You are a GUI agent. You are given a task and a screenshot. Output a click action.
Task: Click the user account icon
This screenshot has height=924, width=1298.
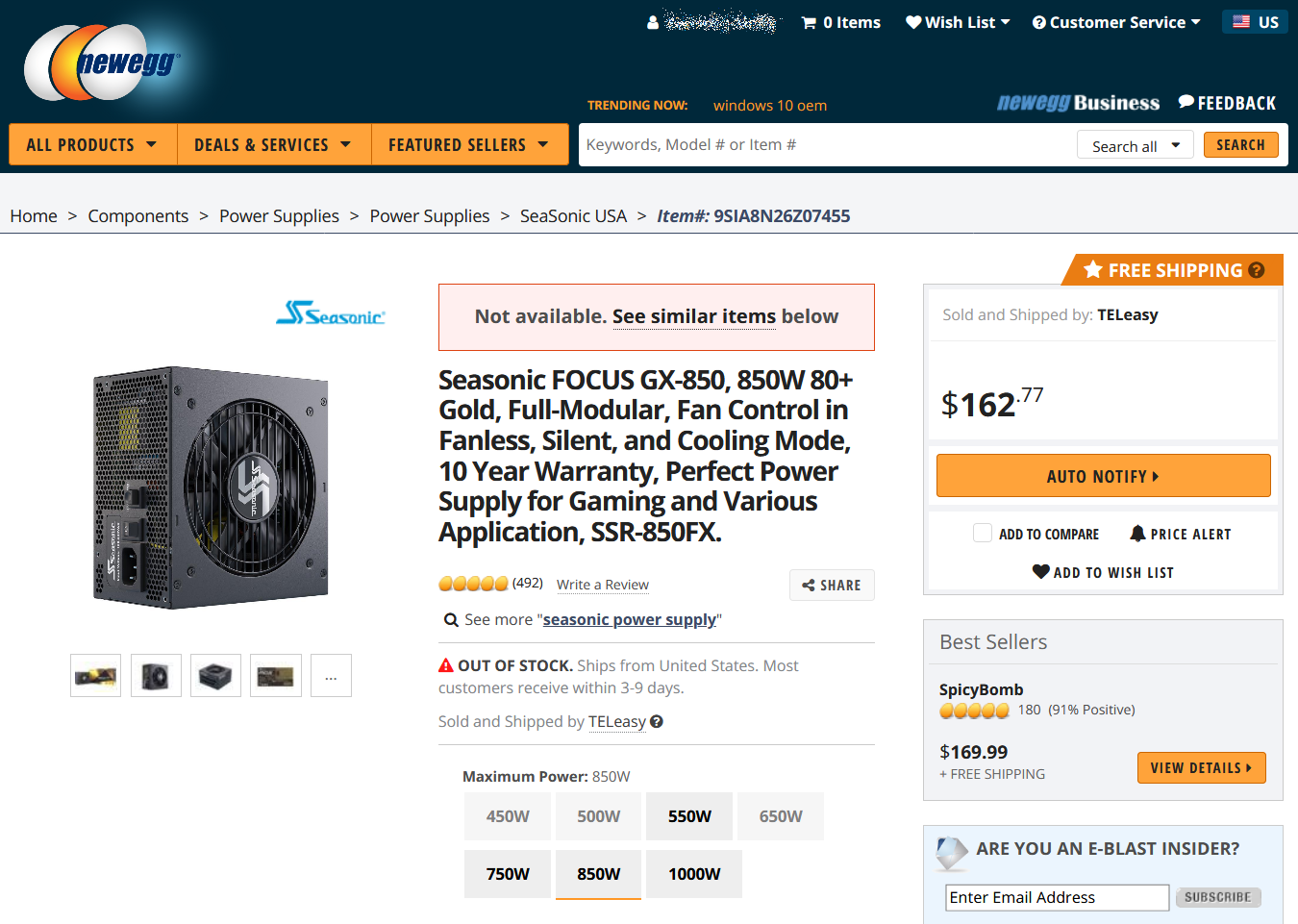(x=653, y=22)
